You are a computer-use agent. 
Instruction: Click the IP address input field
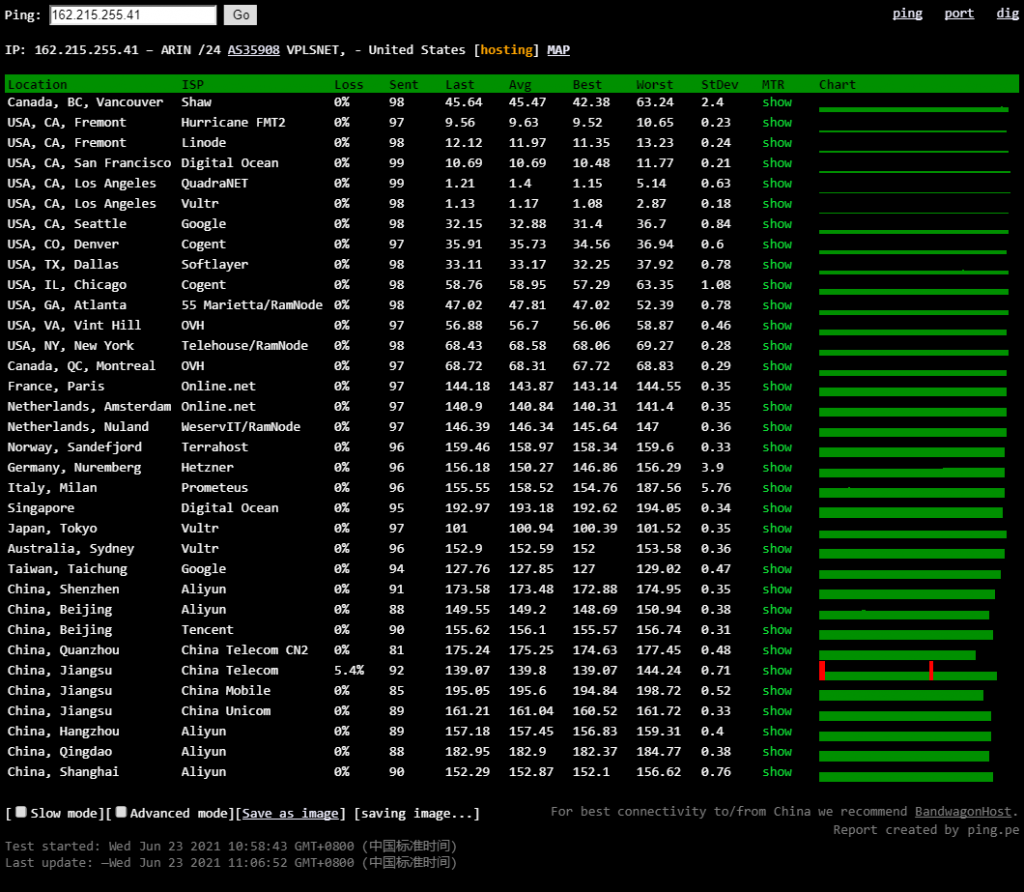pyautogui.click(x=132, y=15)
